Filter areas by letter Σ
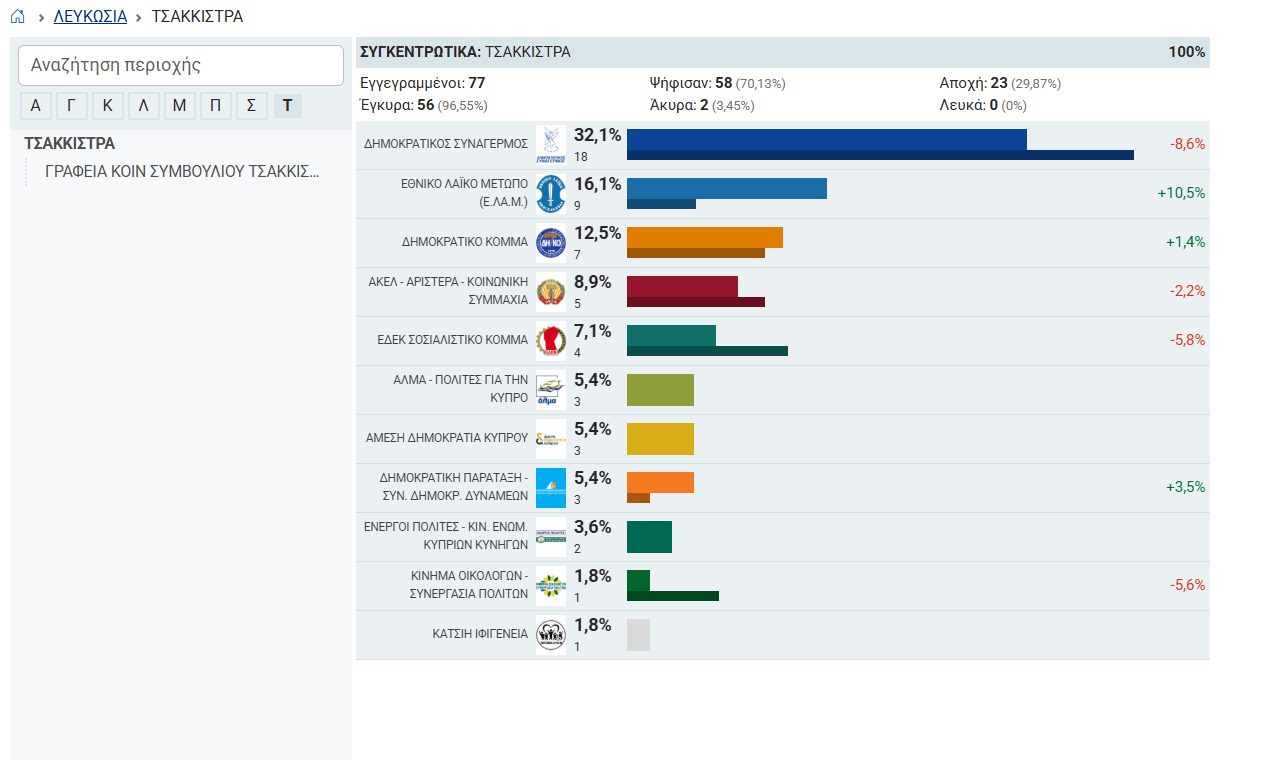1277x760 pixels. pos(252,105)
